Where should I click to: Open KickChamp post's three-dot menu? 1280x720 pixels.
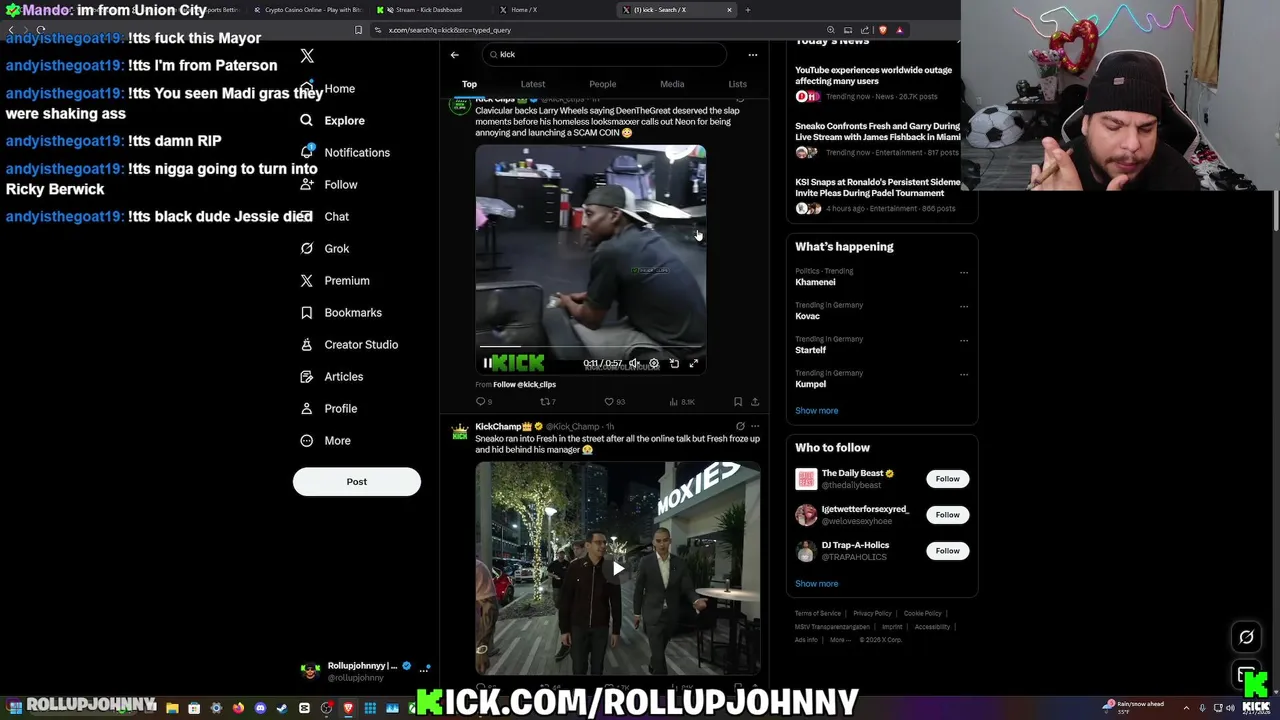coord(755,426)
